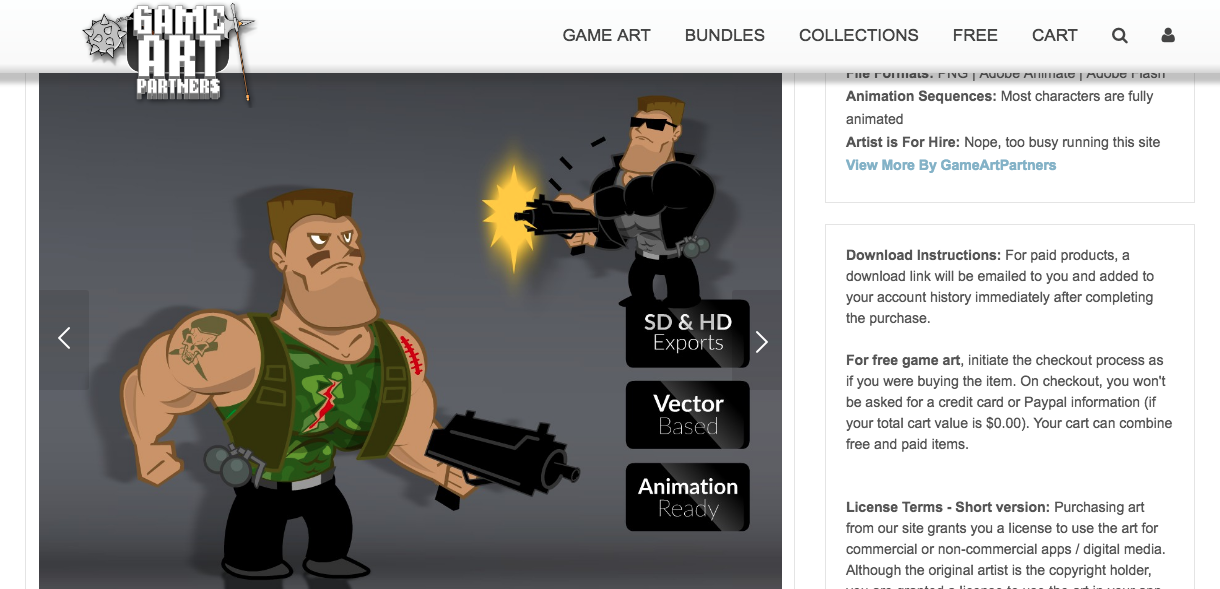
Task: Go to Game Art Partners logo home
Action: [x=168, y=52]
